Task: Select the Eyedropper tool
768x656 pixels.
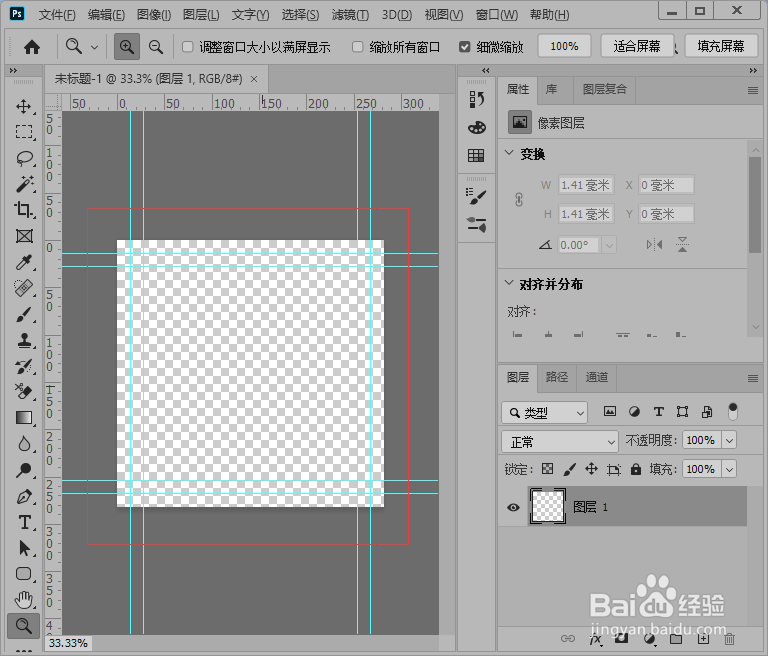Action: (x=24, y=262)
